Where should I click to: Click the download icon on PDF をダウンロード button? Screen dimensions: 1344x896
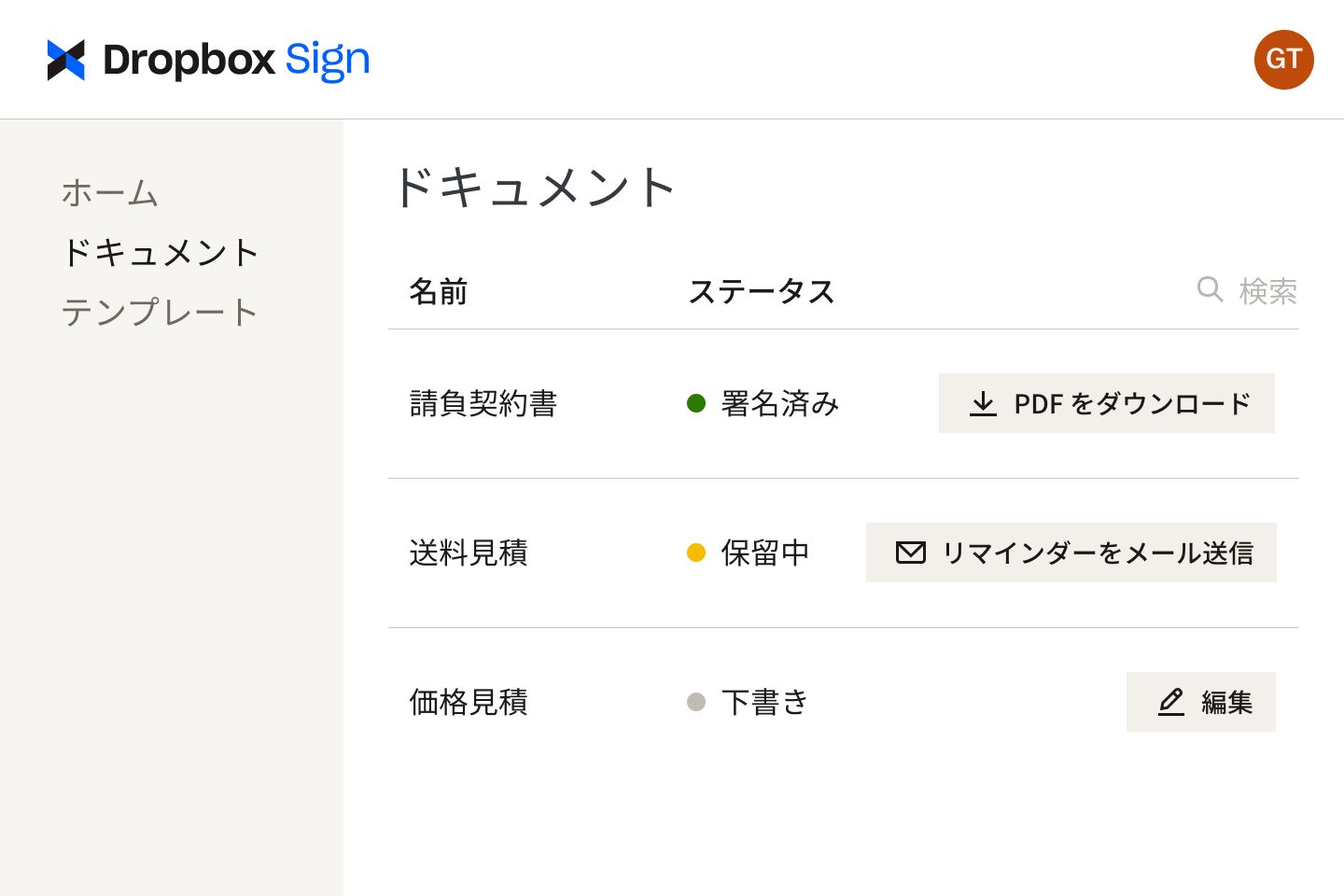click(985, 403)
